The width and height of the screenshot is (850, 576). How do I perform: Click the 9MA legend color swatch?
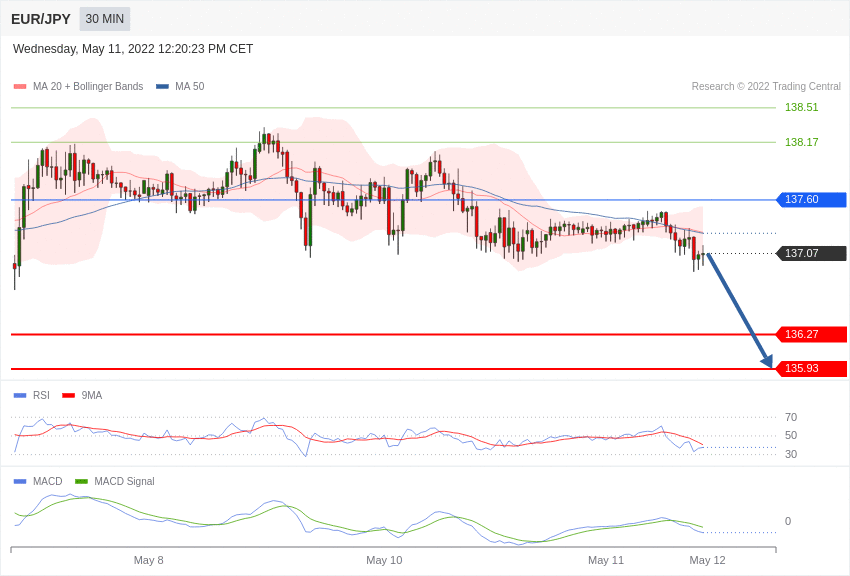(x=69, y=396)
